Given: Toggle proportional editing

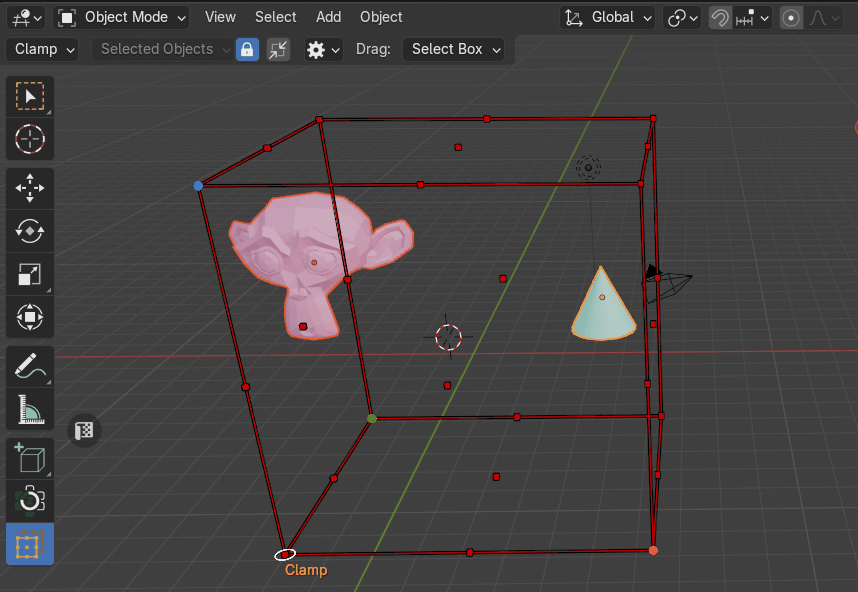Looking at the screenshot, I should pos(791,18).
